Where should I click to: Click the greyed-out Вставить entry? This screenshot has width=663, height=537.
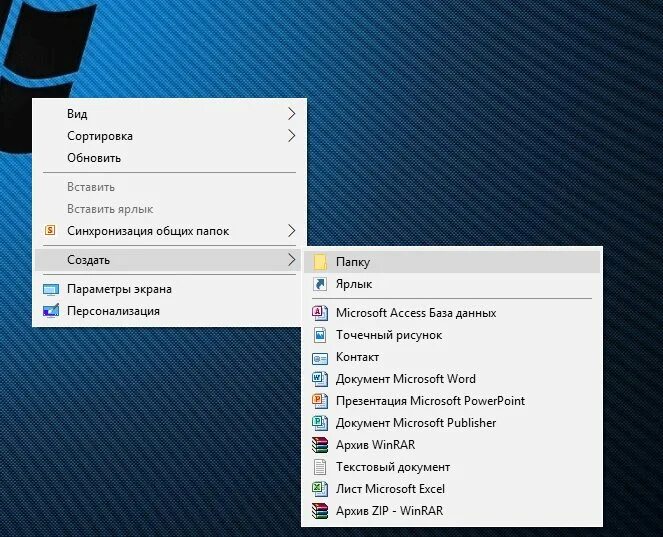tap(169, 187)
